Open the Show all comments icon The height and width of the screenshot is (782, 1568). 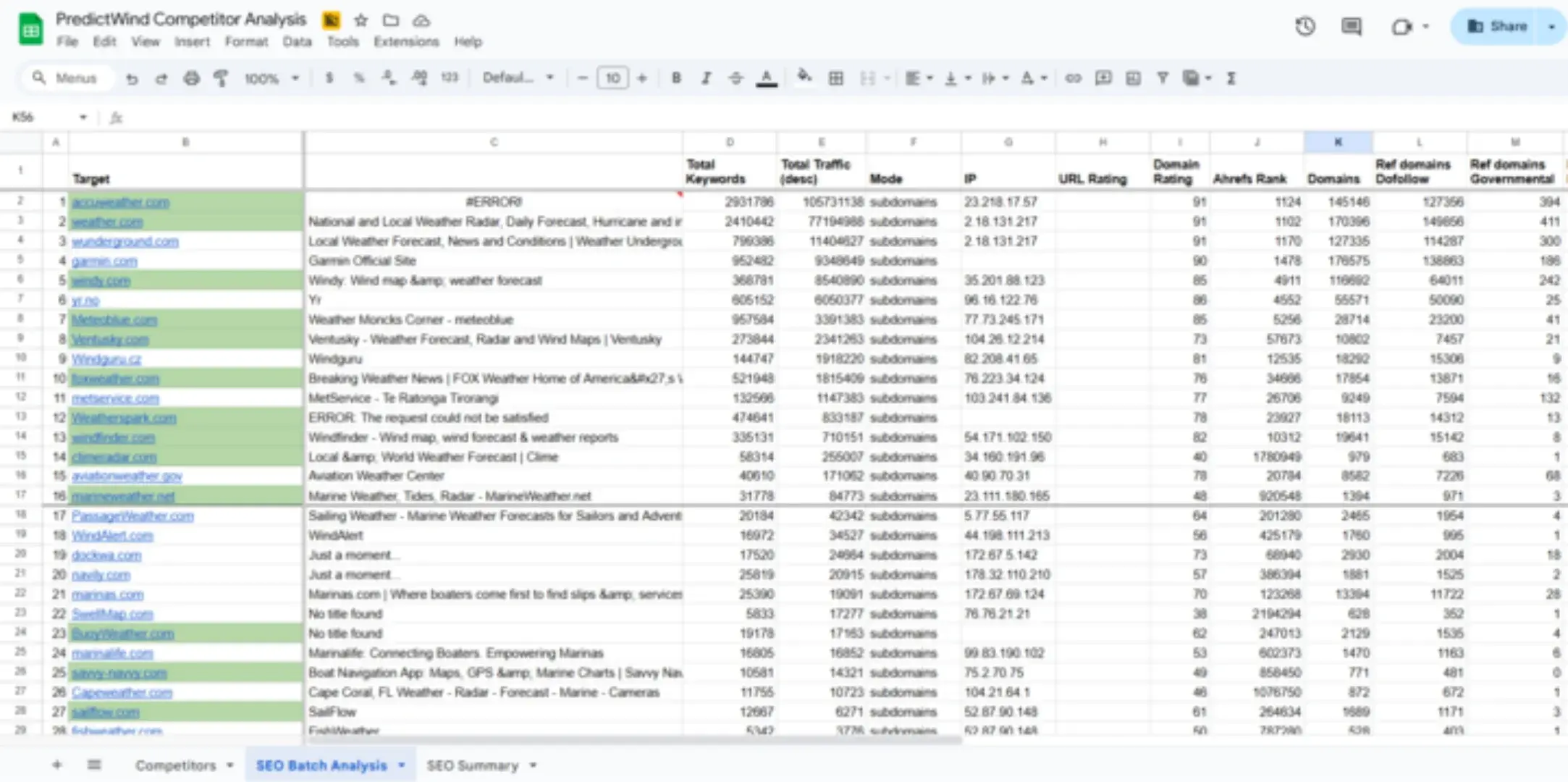[x=1351, y=27]
